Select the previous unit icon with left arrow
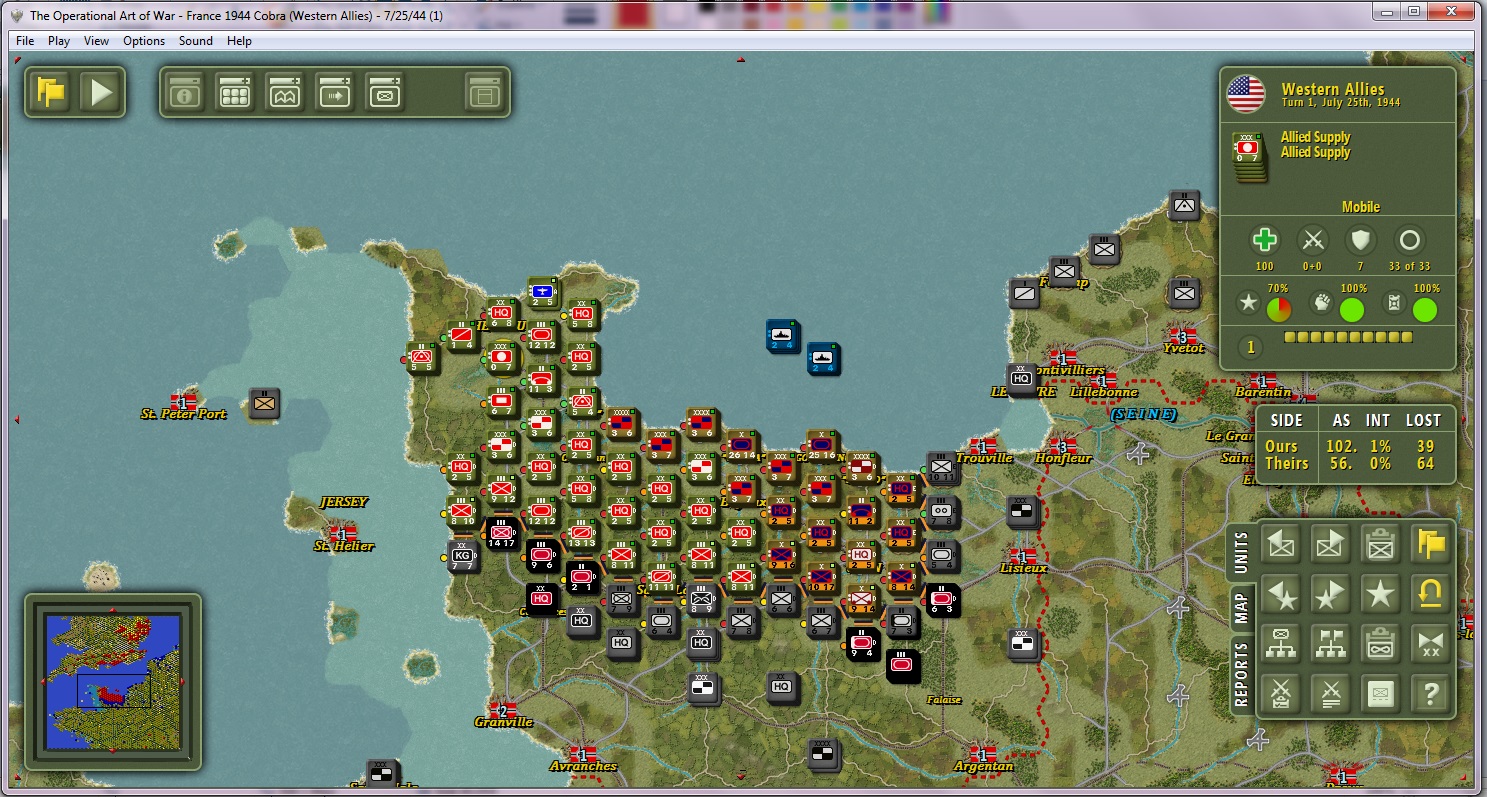Screen dimensions: 1487x797 tap(1281, 543)
